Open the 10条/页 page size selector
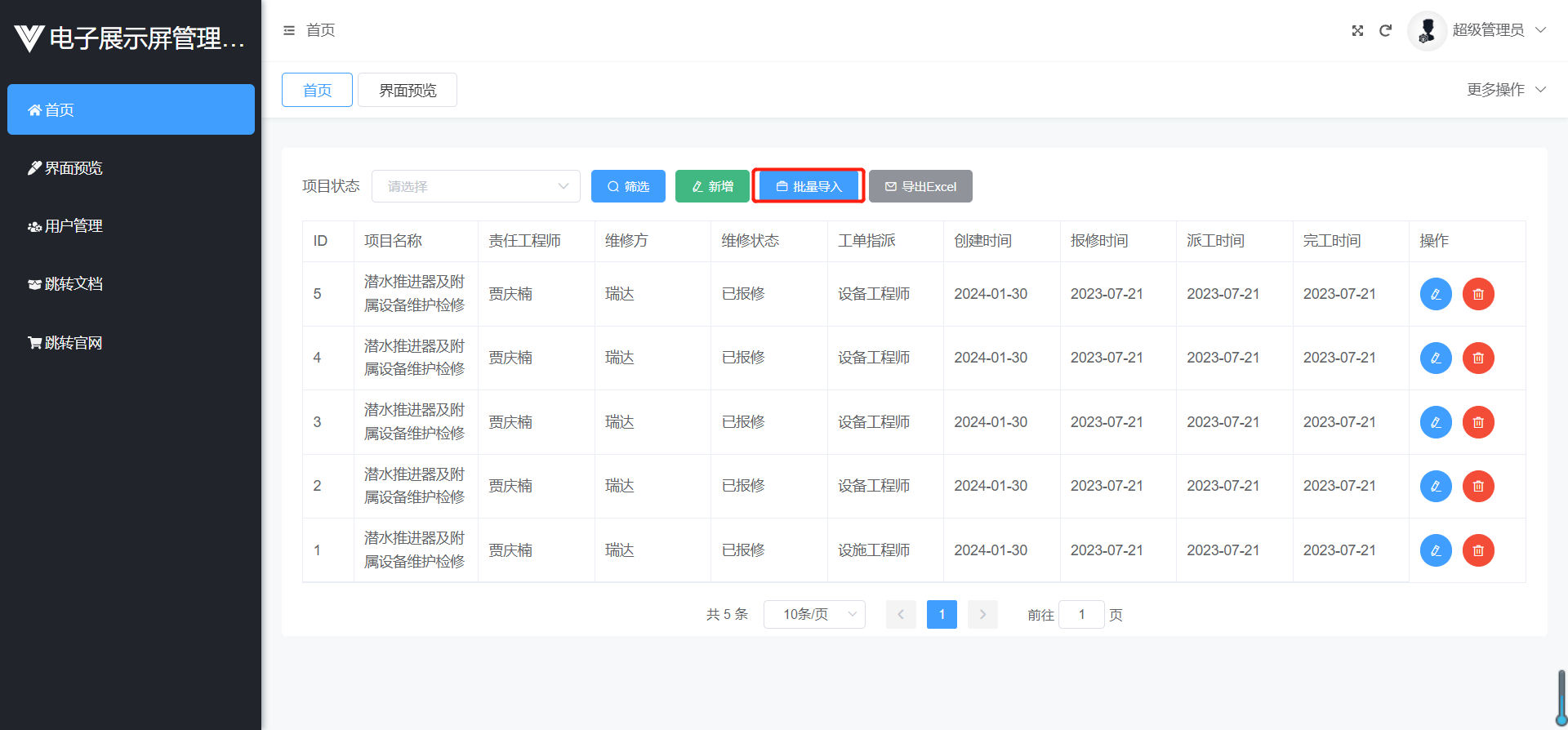Viewport: 1568px width, 730px height. (813, 614)
